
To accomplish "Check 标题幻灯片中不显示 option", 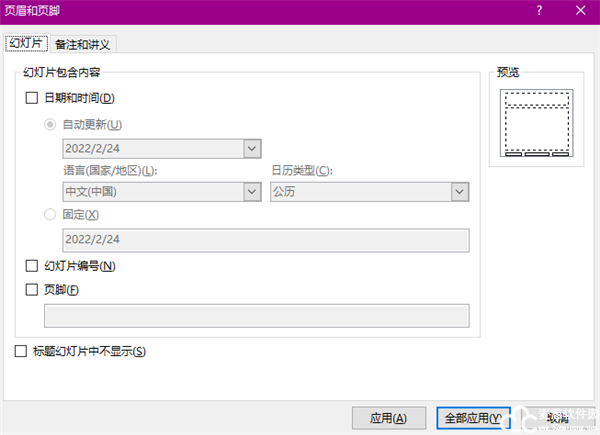I will (22, 351).
